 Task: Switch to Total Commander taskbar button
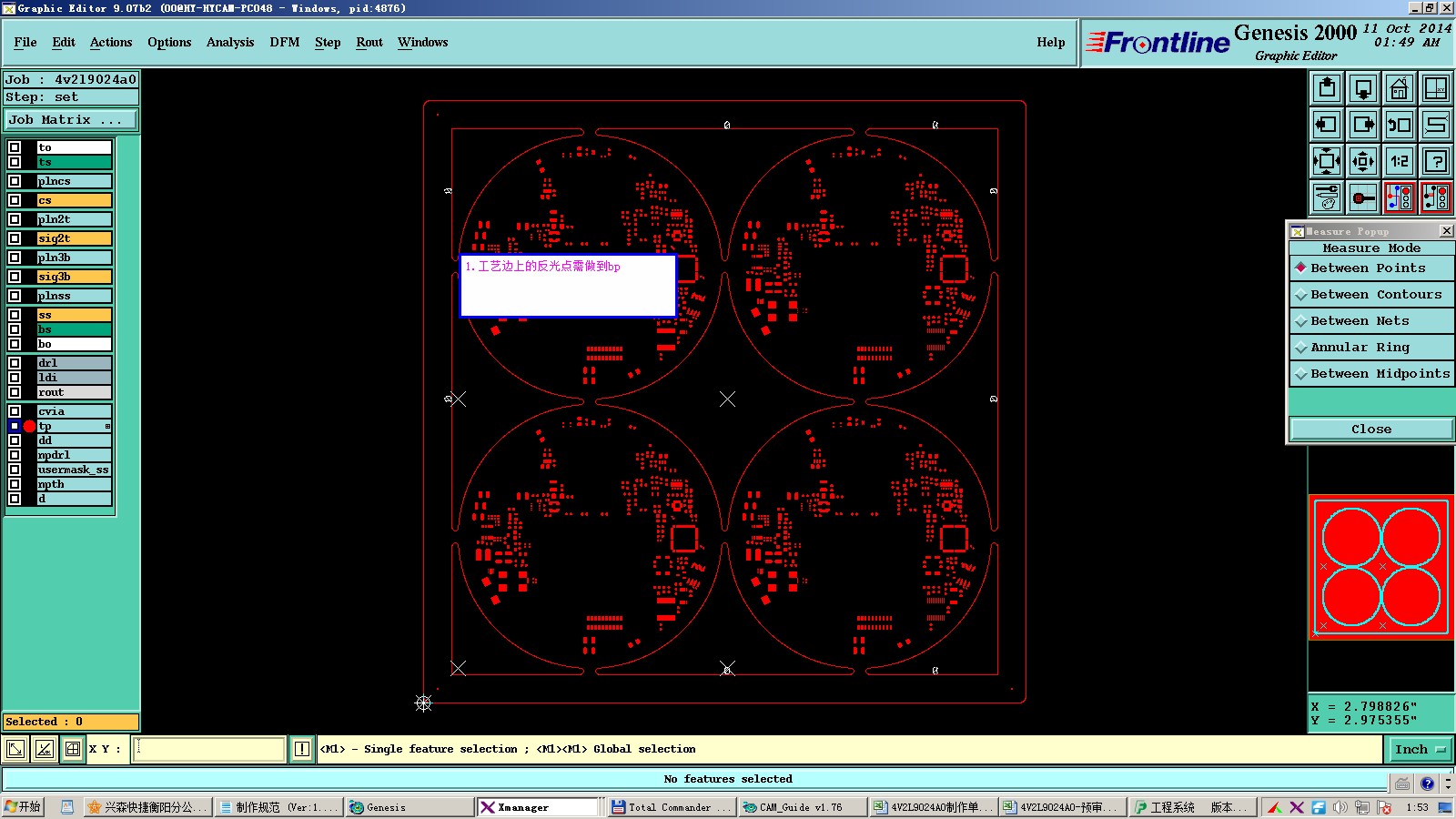click(671, 807)
